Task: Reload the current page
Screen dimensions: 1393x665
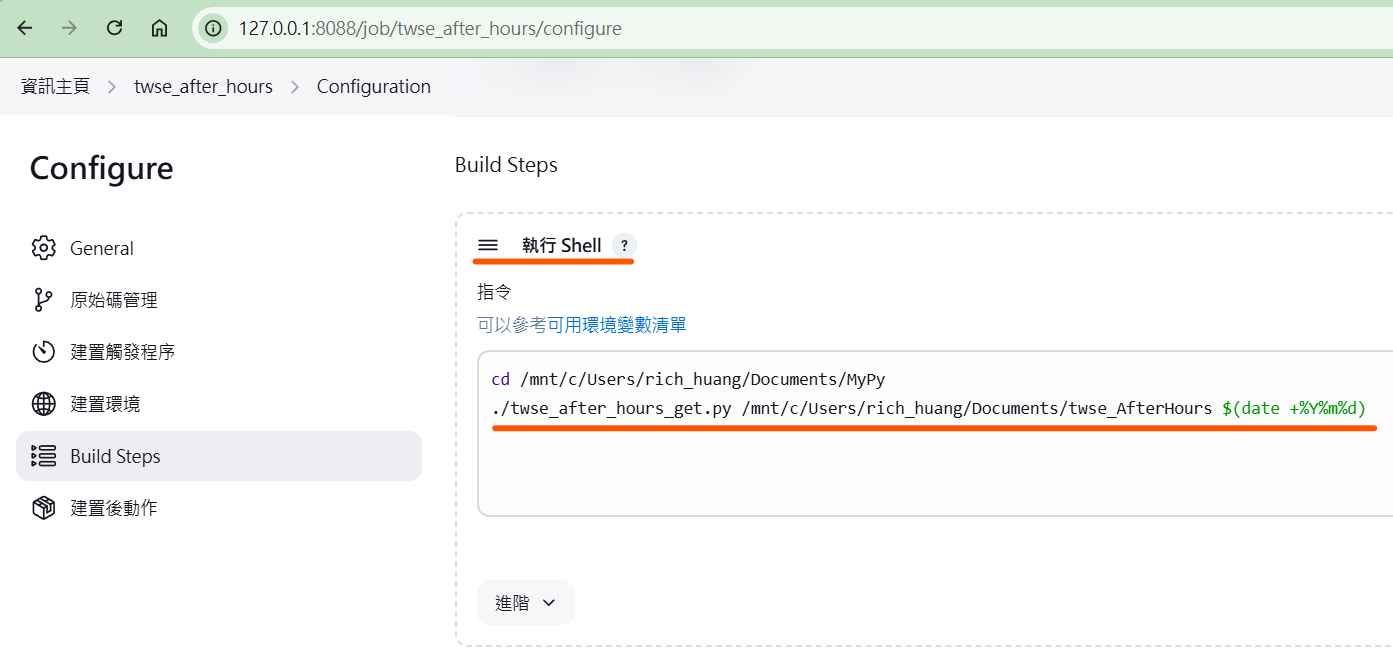Action: click(114, 28)
